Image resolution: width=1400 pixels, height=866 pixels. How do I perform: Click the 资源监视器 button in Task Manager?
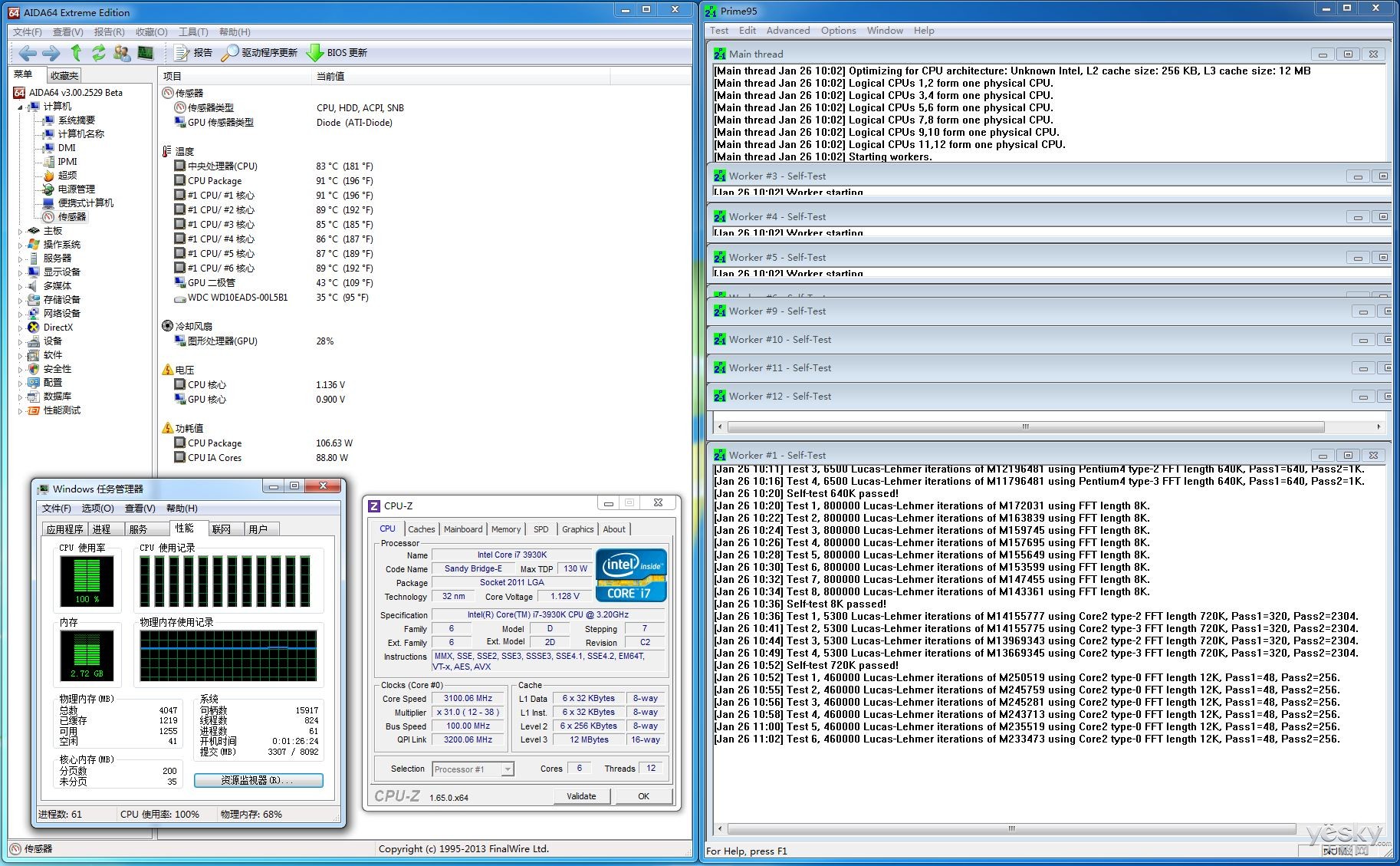258,780
